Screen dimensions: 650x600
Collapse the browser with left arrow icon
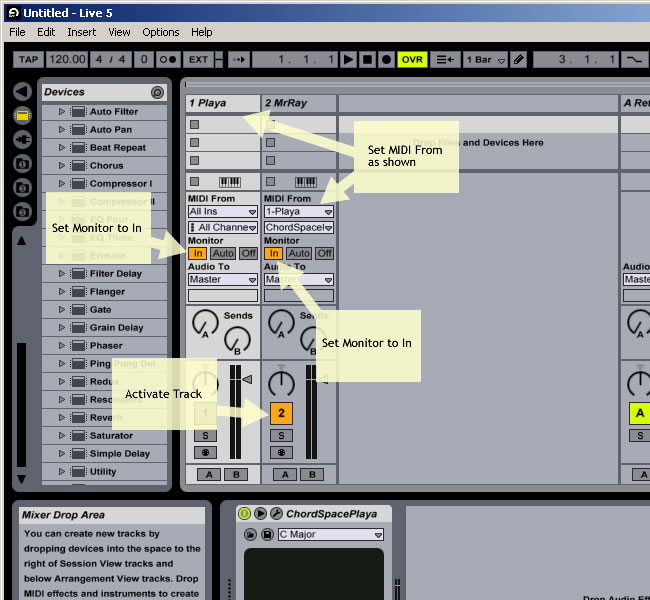pos(22,92)
